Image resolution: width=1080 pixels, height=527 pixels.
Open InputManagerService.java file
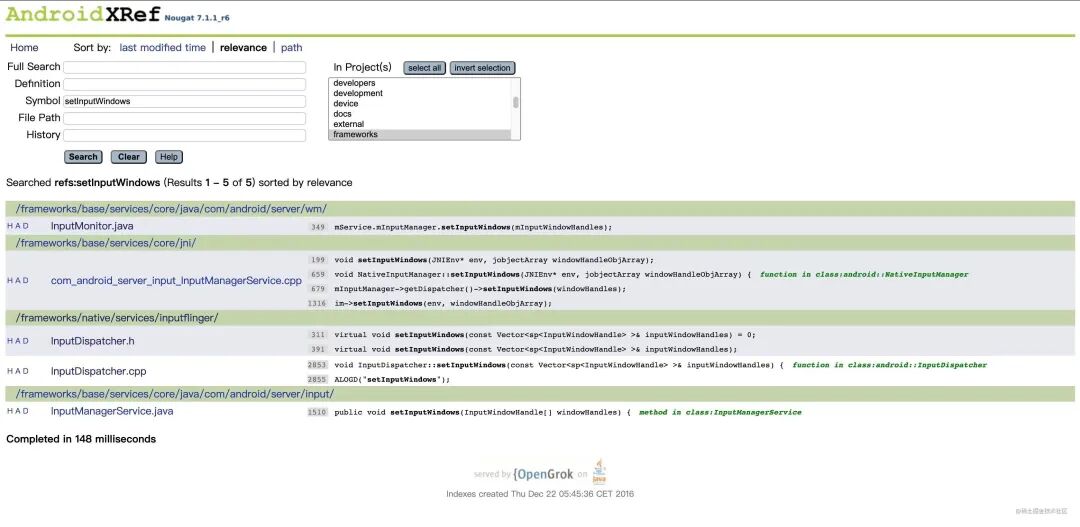[112, 411]
